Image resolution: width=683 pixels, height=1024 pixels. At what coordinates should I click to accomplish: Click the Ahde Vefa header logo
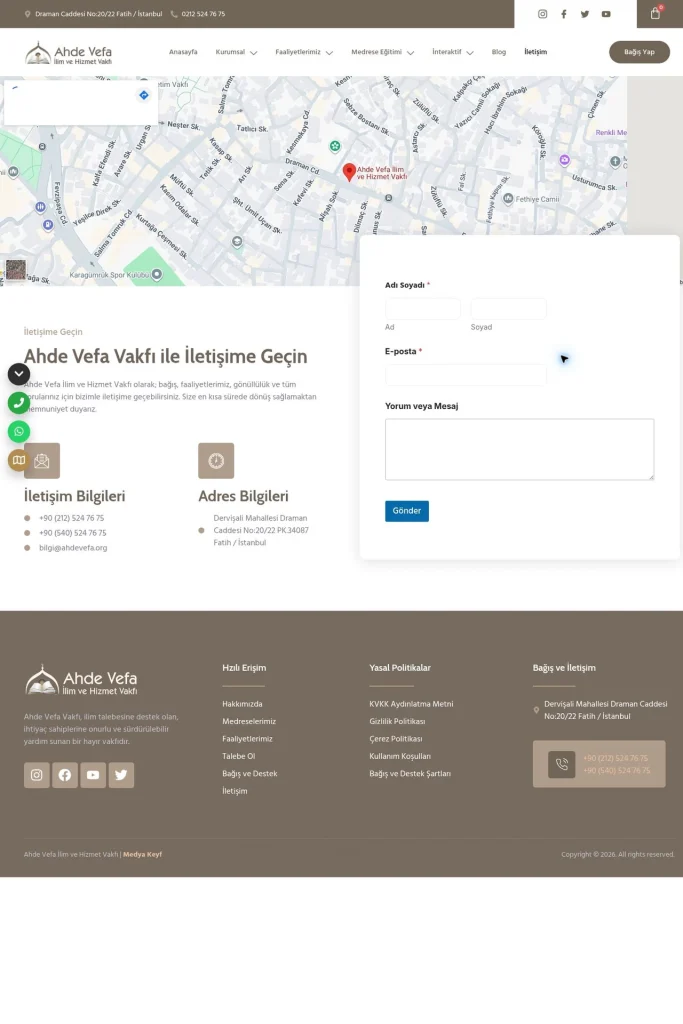(69, 53)
